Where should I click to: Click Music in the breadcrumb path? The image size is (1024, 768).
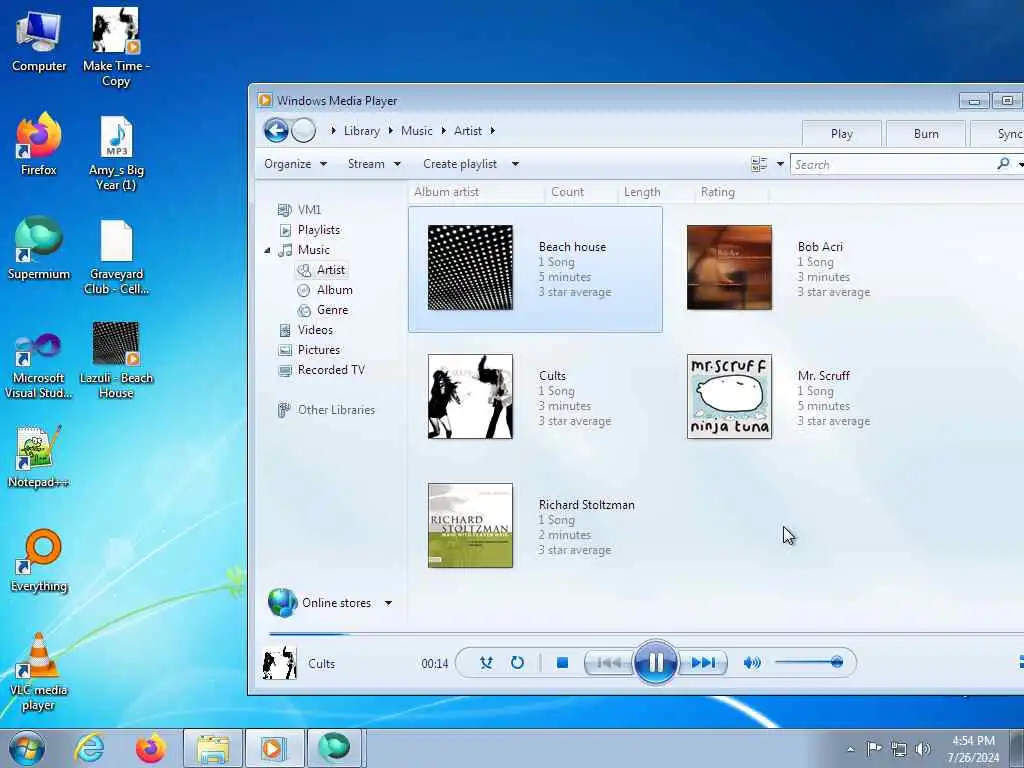point(417,131)
